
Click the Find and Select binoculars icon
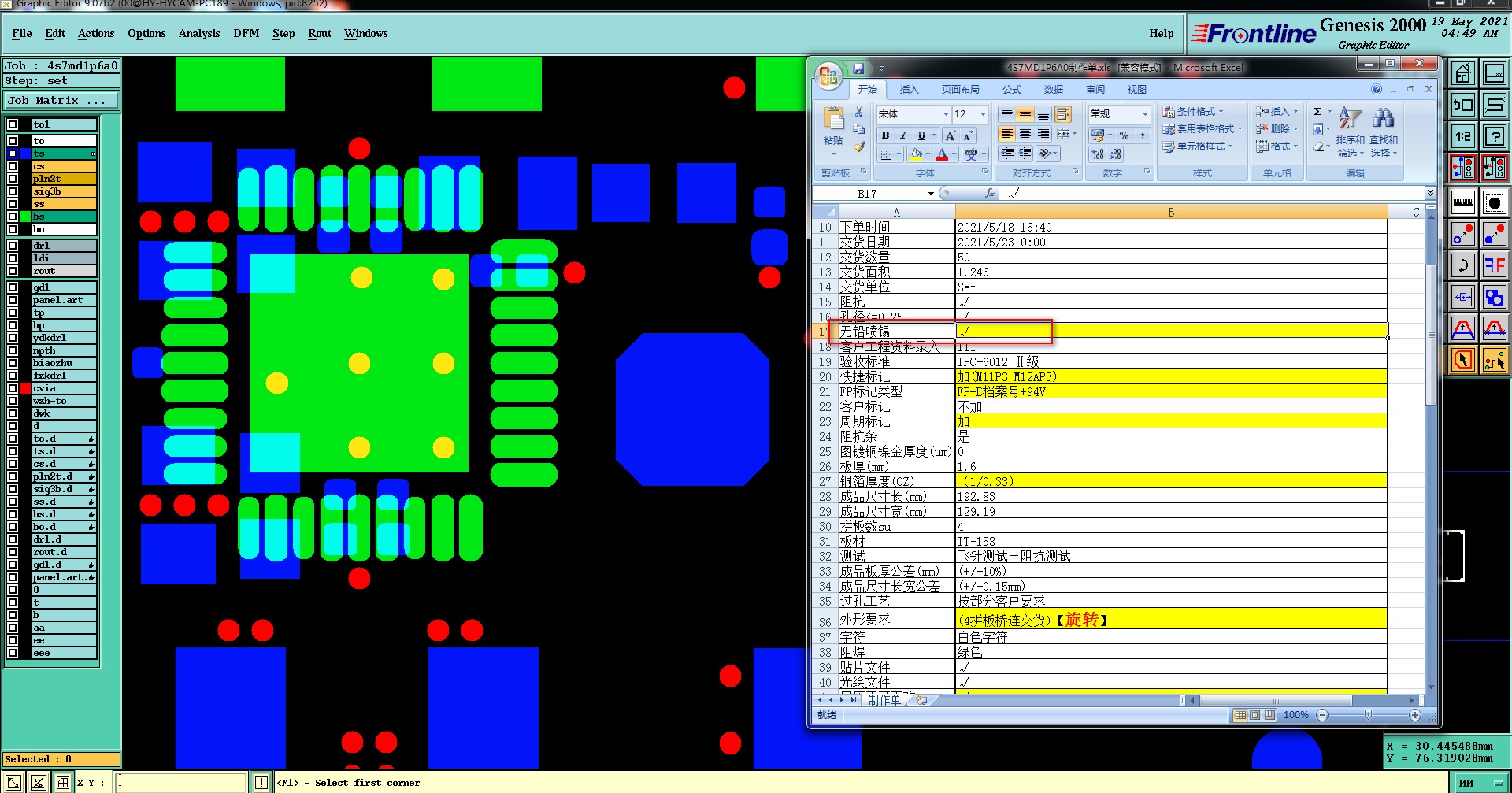pos(1383,118)
